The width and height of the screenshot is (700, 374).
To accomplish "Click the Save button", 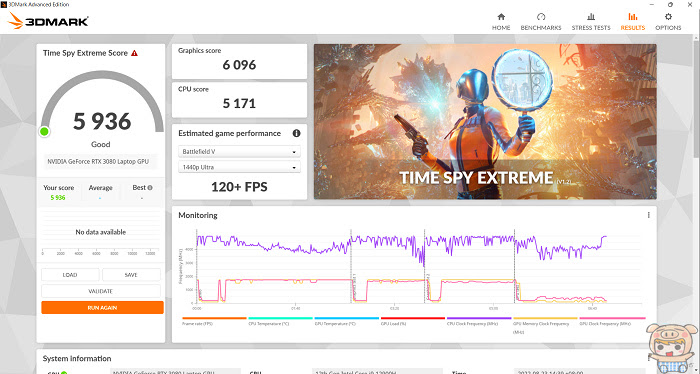I will click(x=131, y=275).
